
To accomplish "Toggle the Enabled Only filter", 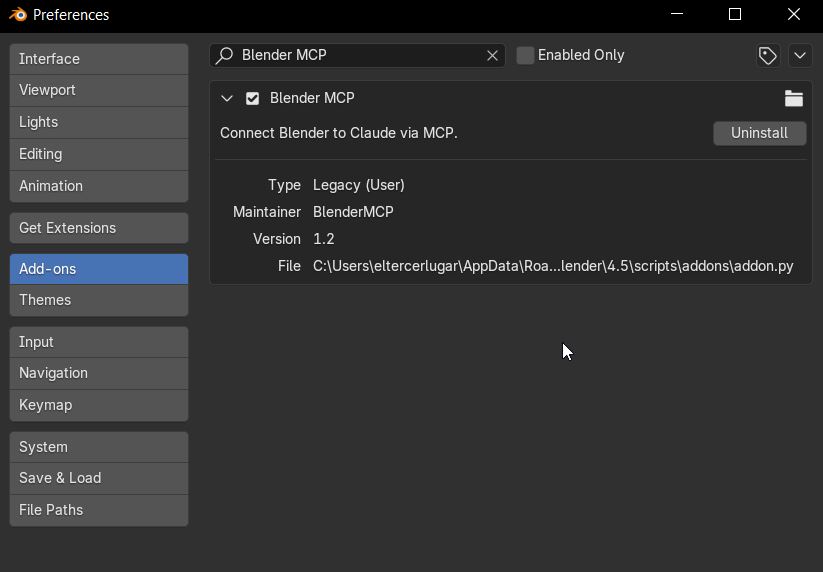I will coord(526,55).
